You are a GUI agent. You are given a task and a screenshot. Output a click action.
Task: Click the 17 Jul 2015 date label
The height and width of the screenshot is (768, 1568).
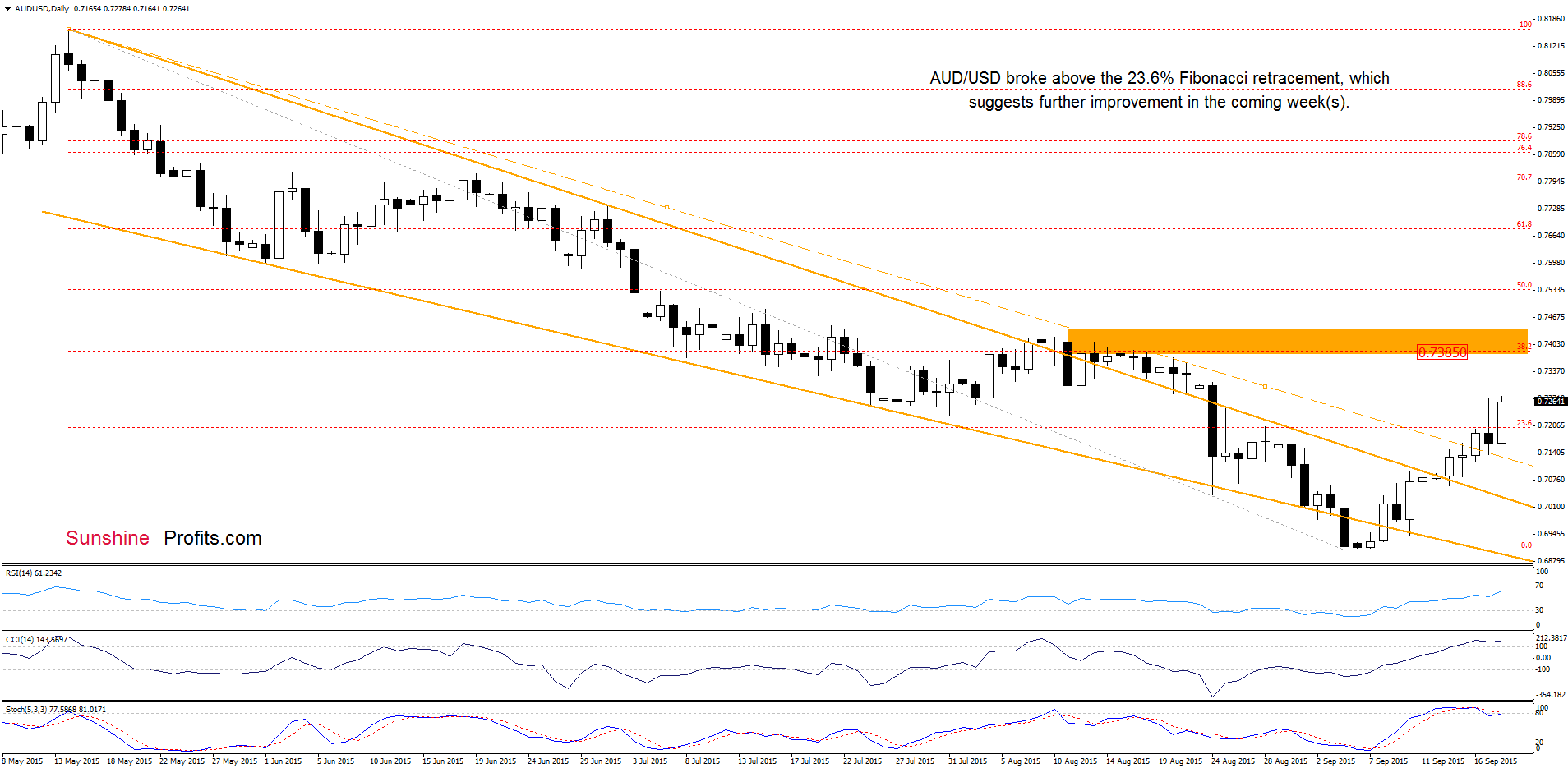coord(809,761)
